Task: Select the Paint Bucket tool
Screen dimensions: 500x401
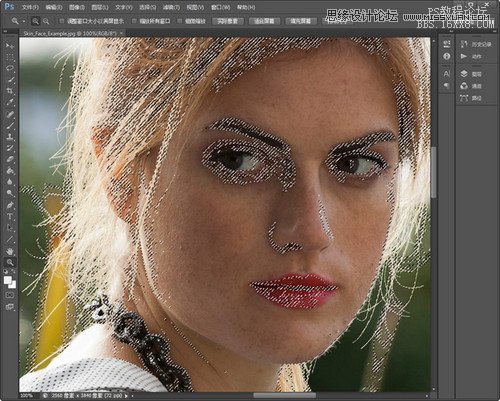Action: tap(10, 171)
